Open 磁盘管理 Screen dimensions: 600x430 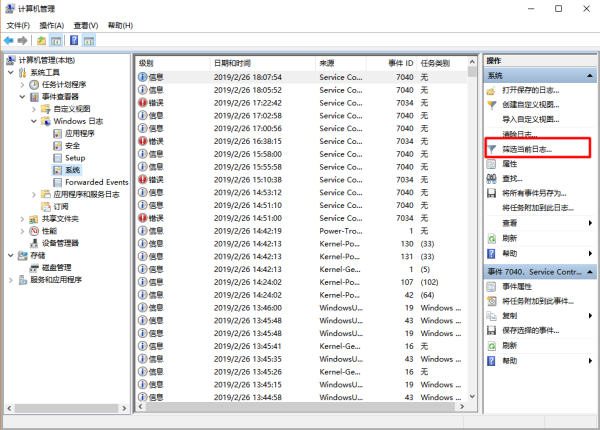click(57, 268)
